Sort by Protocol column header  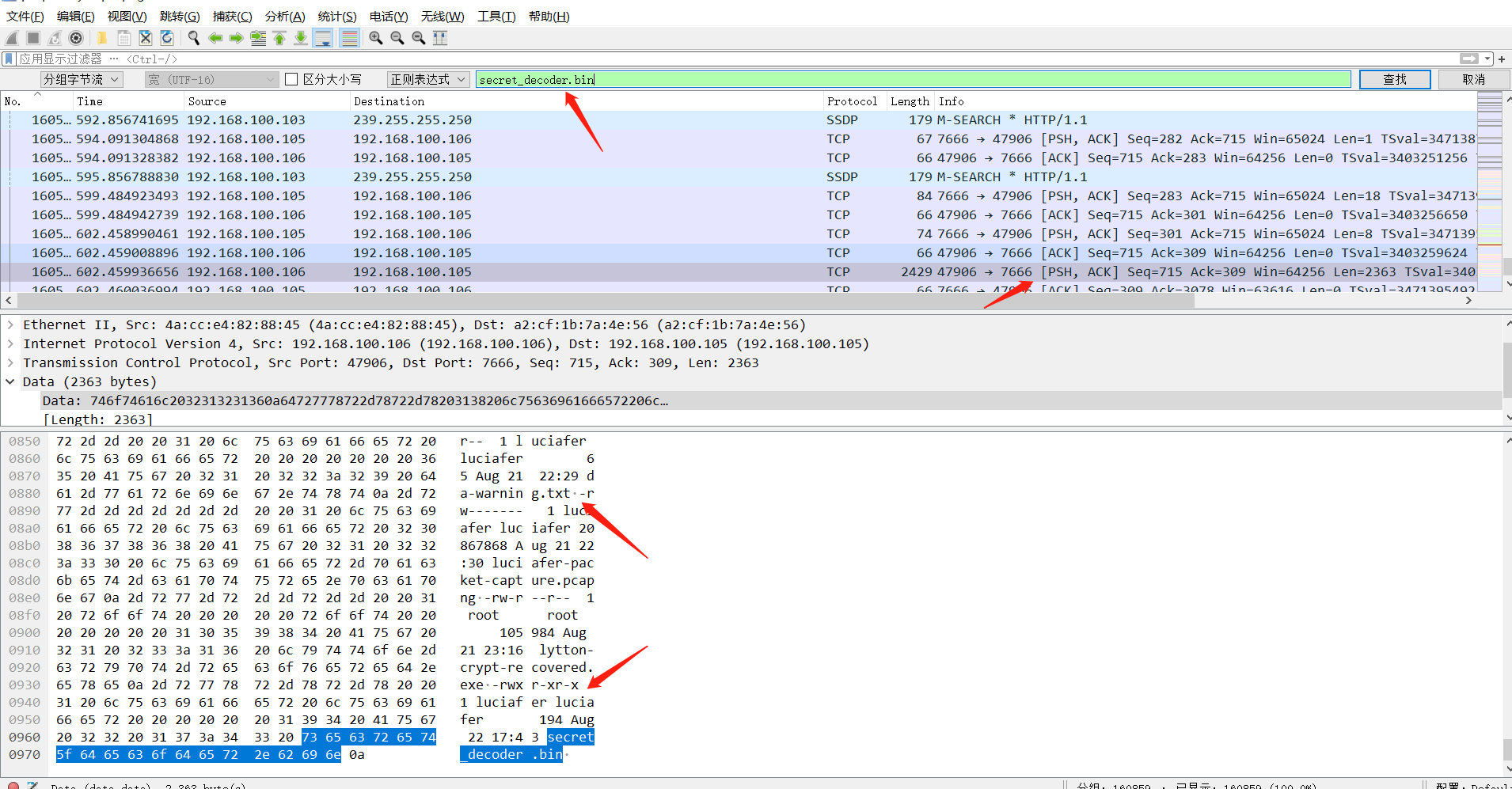click(x=854, y=101)
